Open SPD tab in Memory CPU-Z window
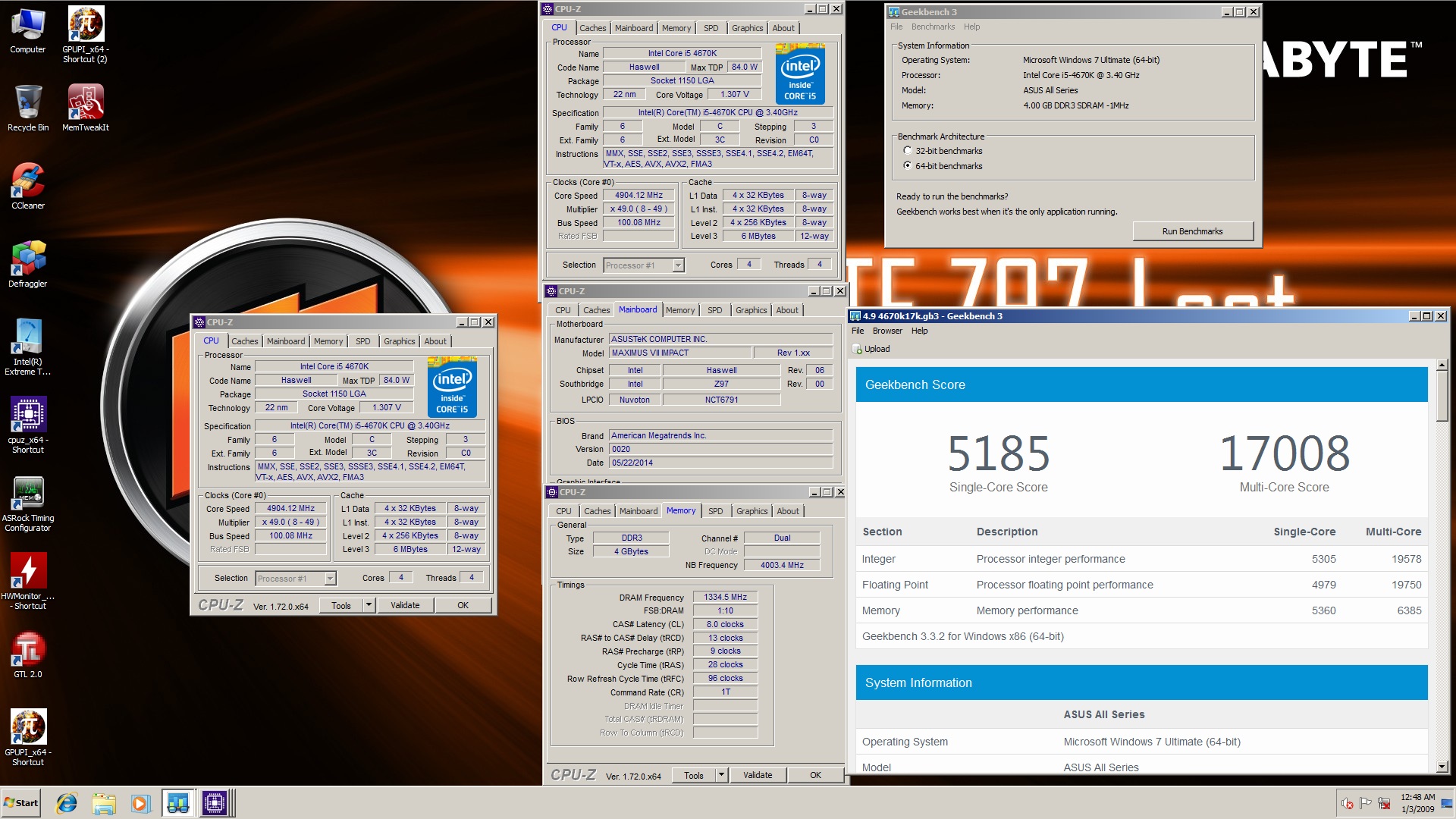 click(x=715, y=511)
